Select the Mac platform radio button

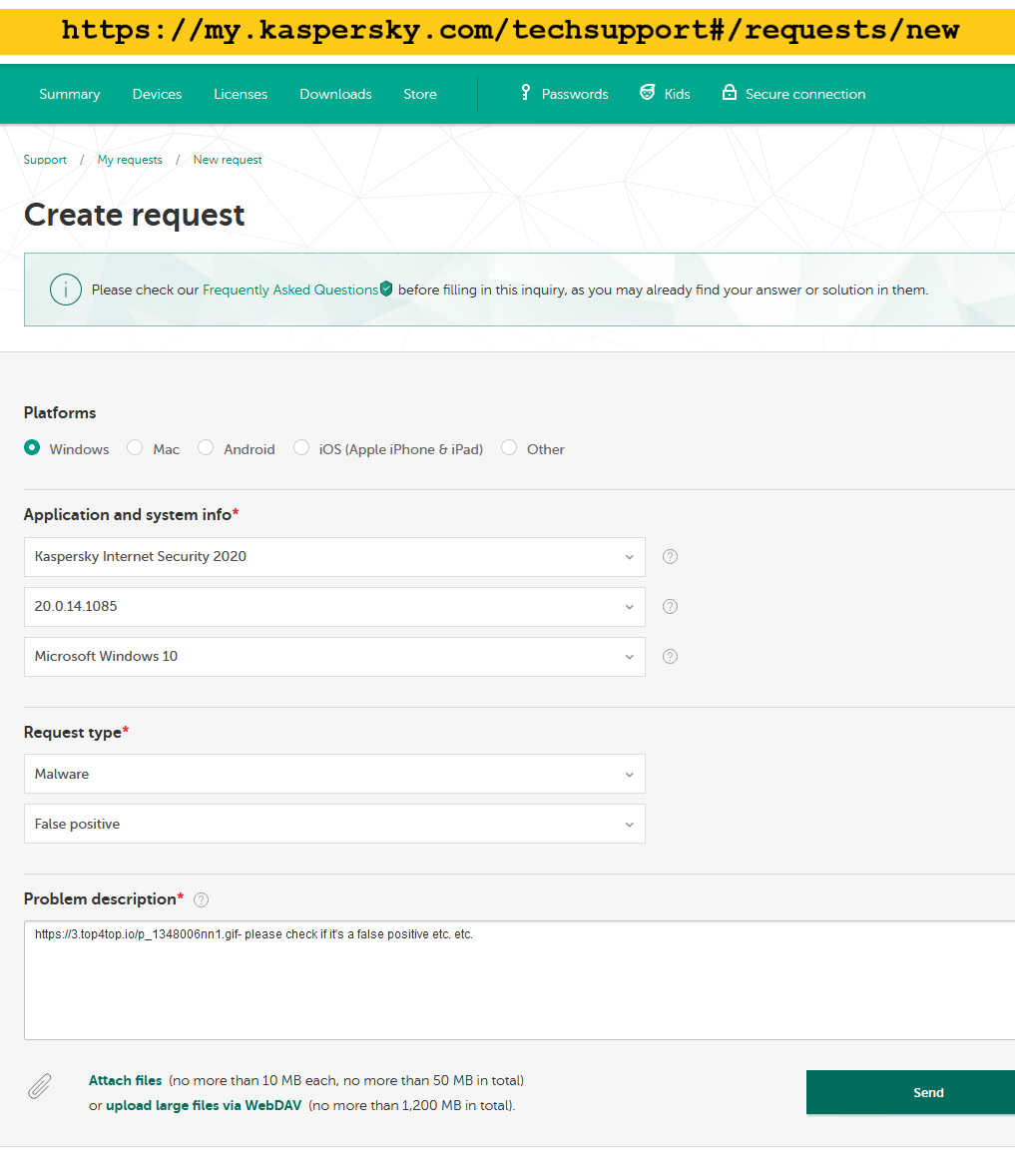[x=135, y=448]
